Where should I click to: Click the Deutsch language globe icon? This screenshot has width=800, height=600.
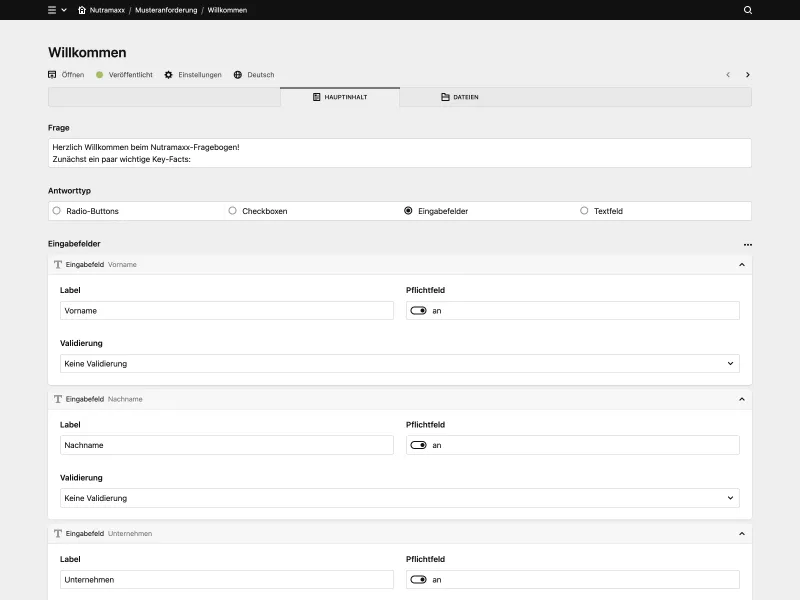pos(237,74)
